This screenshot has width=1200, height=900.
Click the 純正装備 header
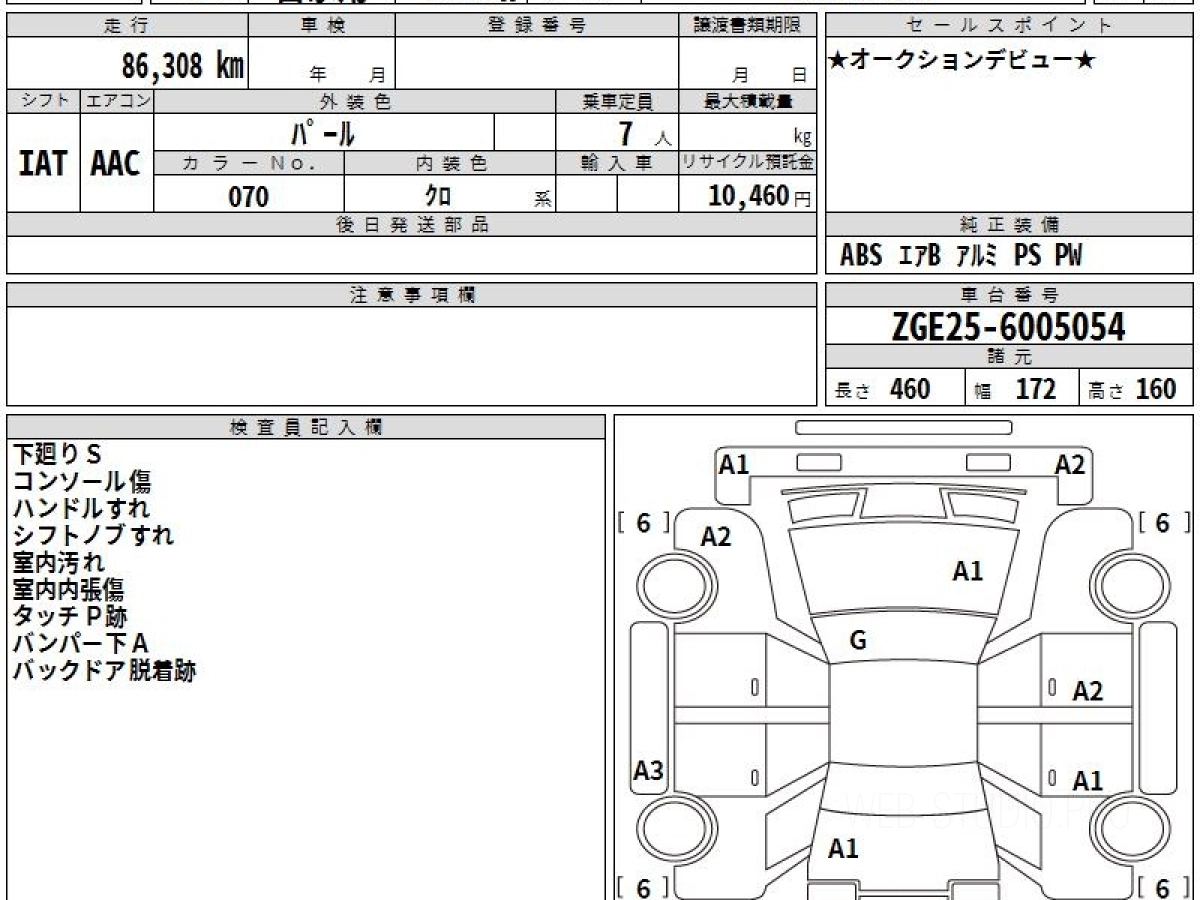click(x=1009, y=225)
